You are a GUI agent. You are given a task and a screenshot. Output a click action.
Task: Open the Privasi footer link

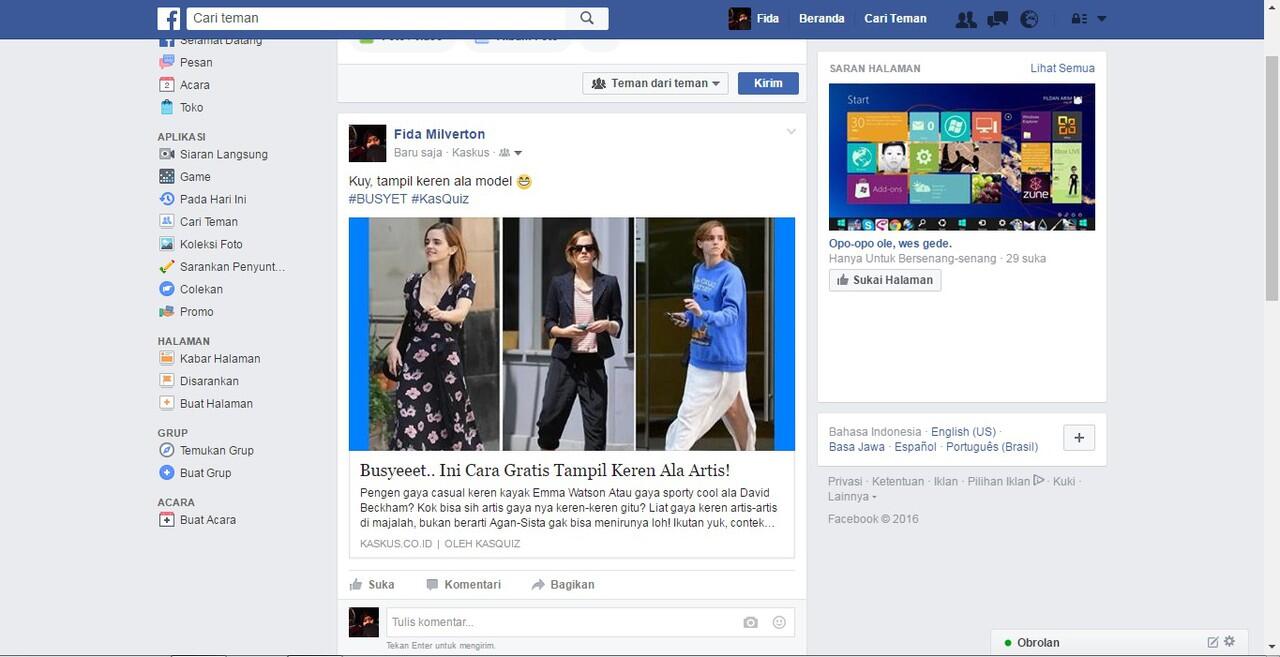pos(845,481)
